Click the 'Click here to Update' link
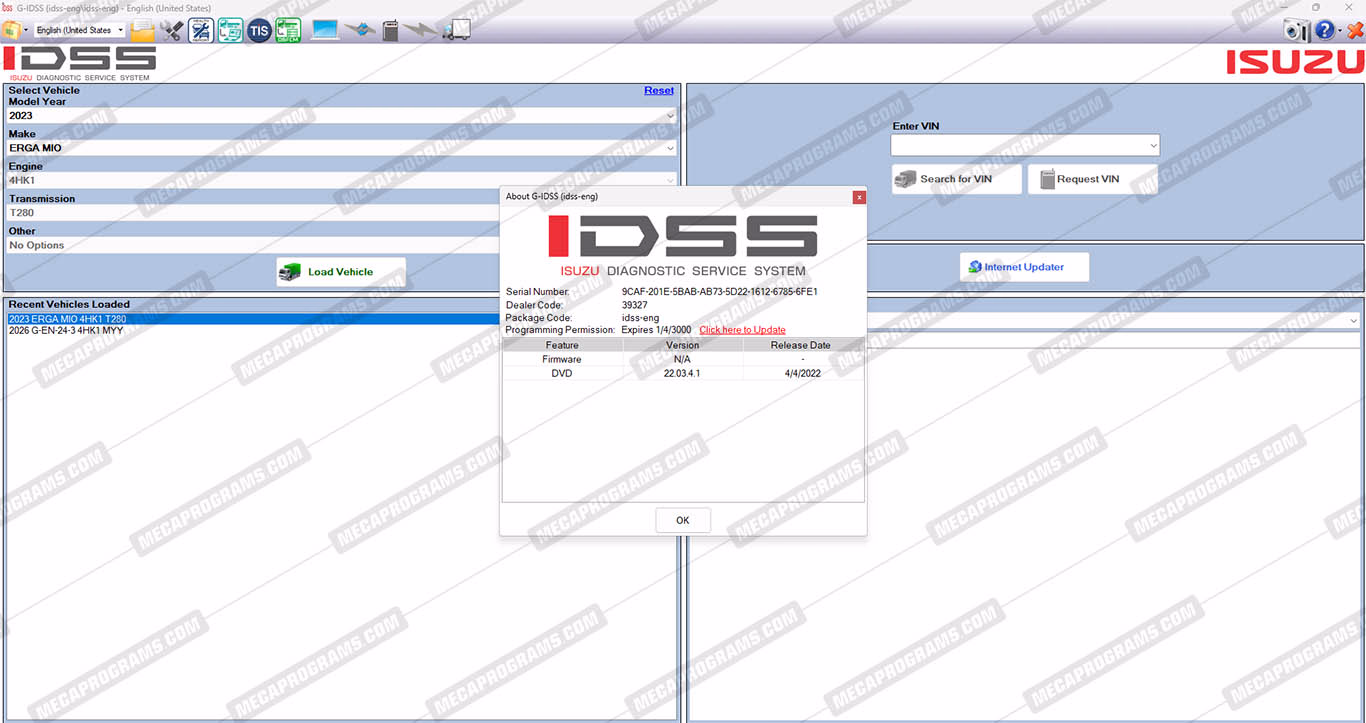This screenshot has height=723, width=1366. point(742,330)
